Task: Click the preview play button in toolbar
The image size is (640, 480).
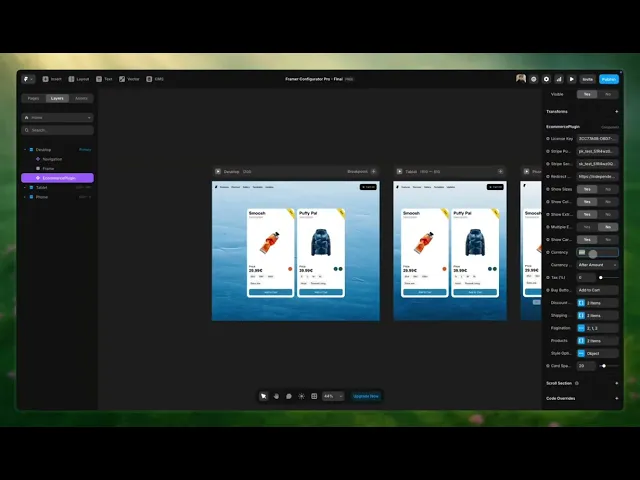Action: tap(571, 79)
